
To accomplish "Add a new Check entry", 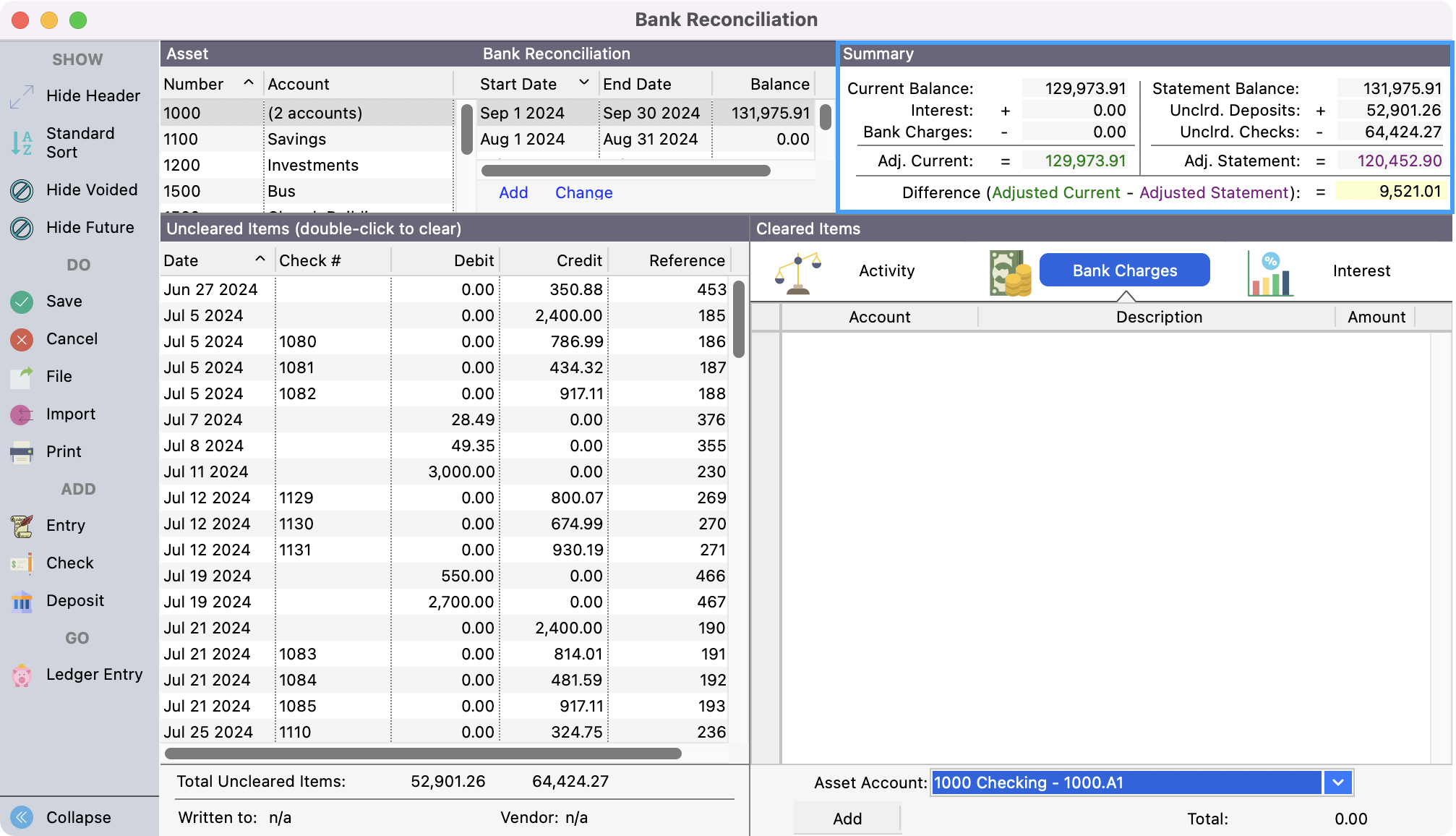I will coord(22,563).
